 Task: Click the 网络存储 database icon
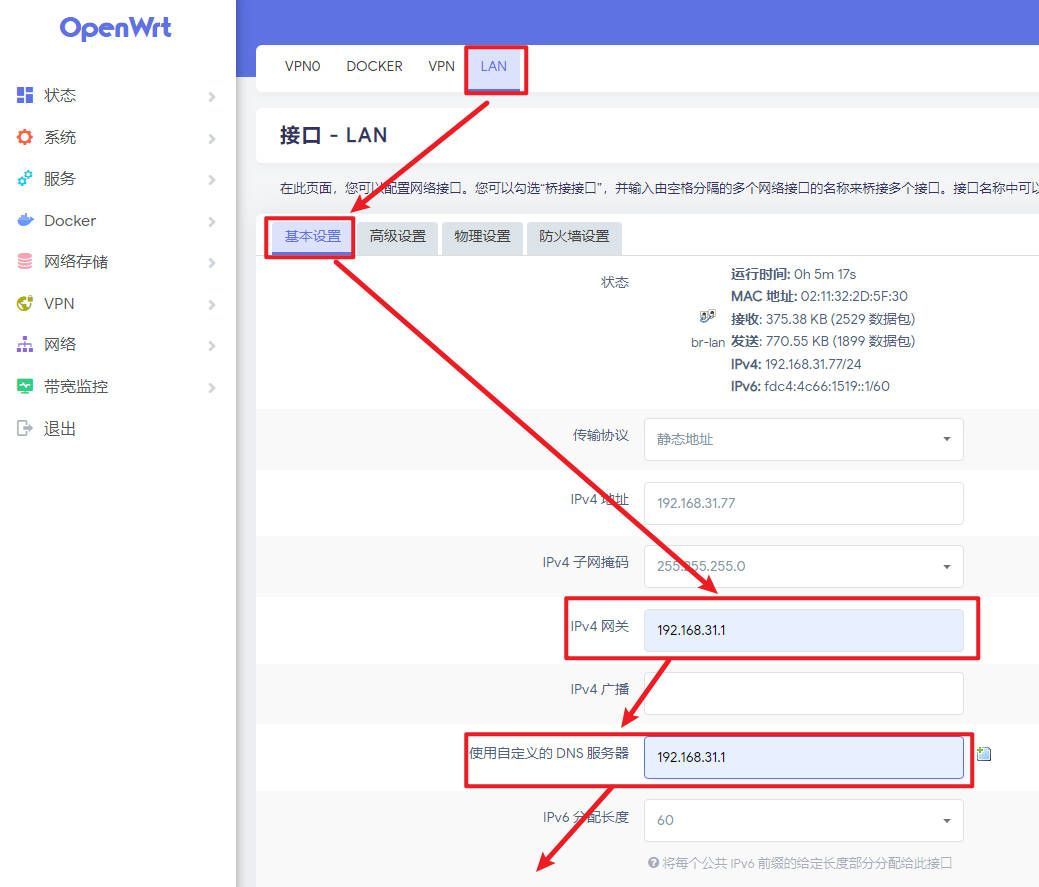coord(25,262)
